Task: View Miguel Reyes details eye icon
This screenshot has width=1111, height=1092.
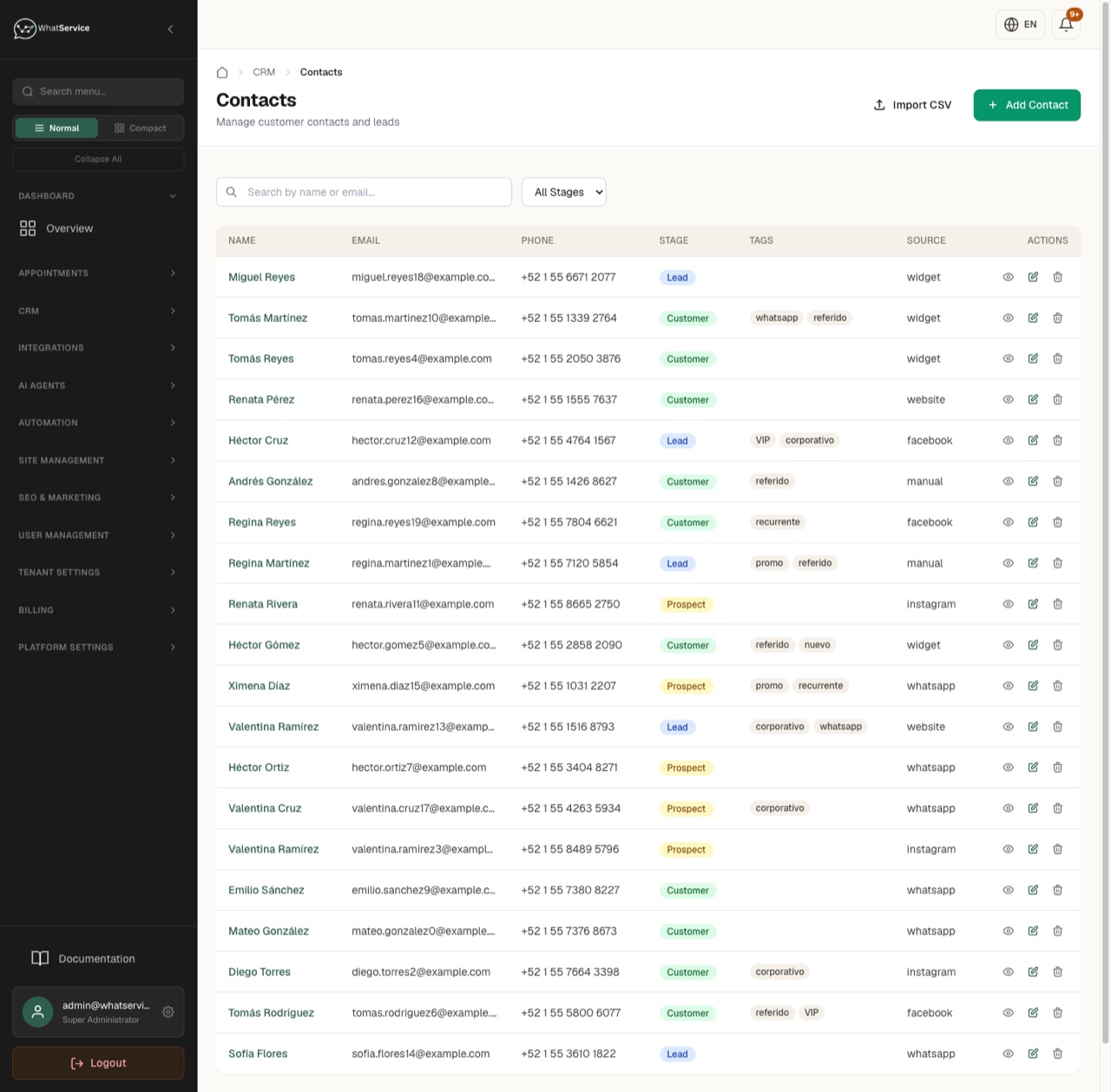Action: 1008,277
